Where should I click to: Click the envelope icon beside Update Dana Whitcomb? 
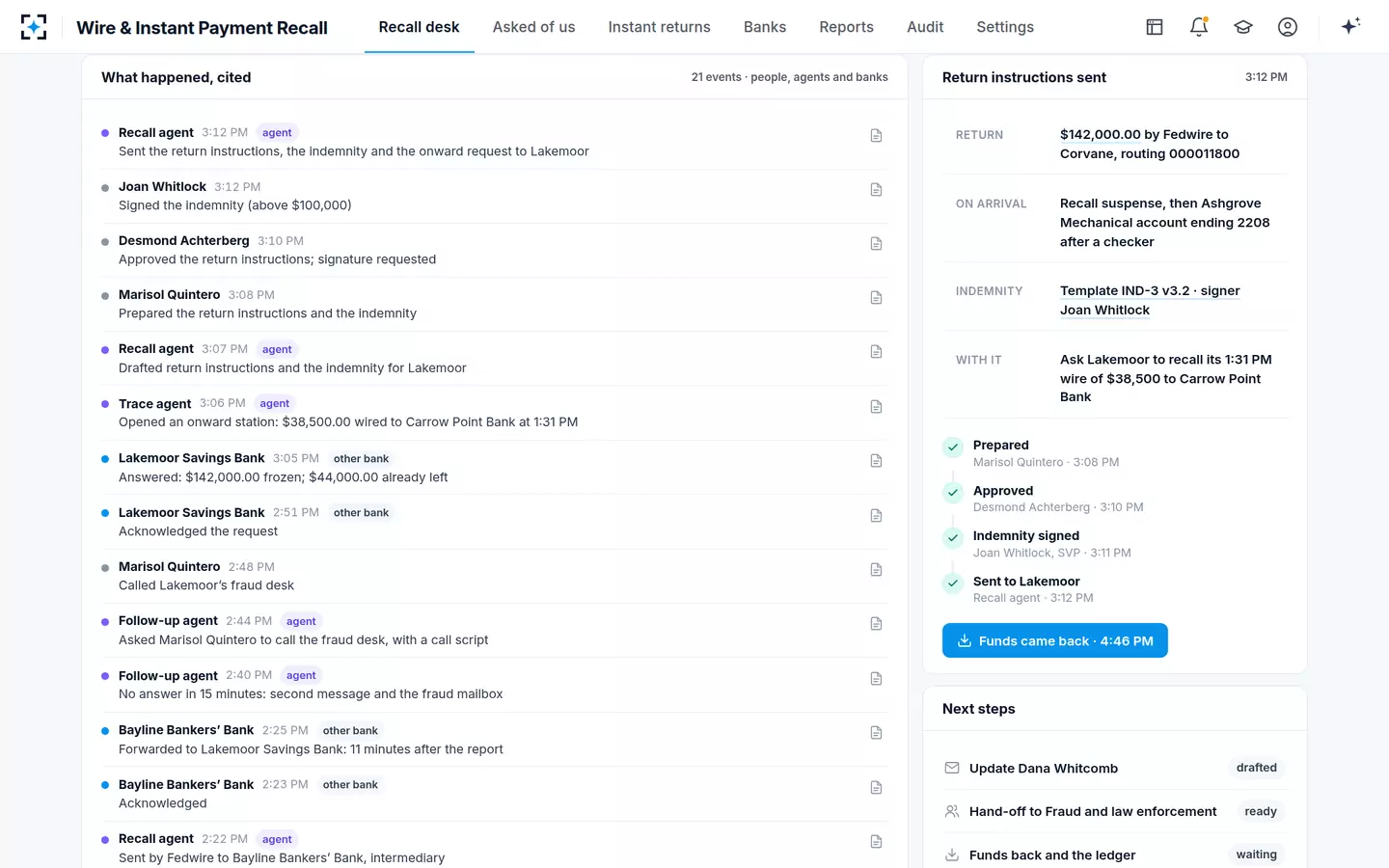(x=952, y=768)
